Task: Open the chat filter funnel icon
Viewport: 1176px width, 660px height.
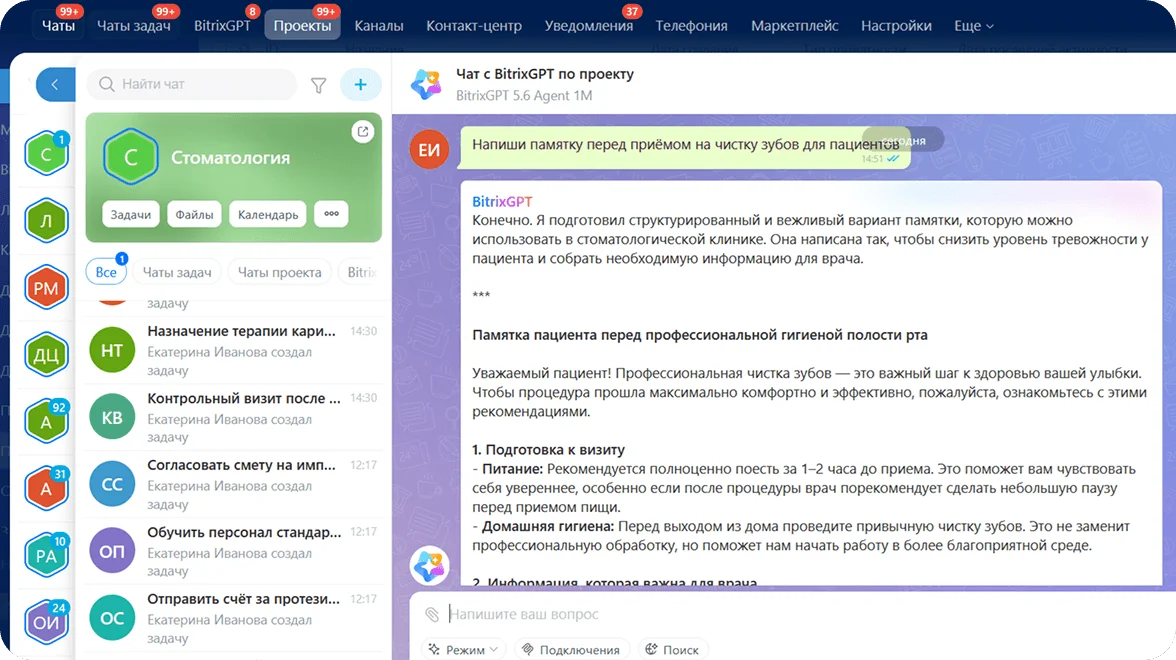Action: pyautogui.click(x=319, y=86)
